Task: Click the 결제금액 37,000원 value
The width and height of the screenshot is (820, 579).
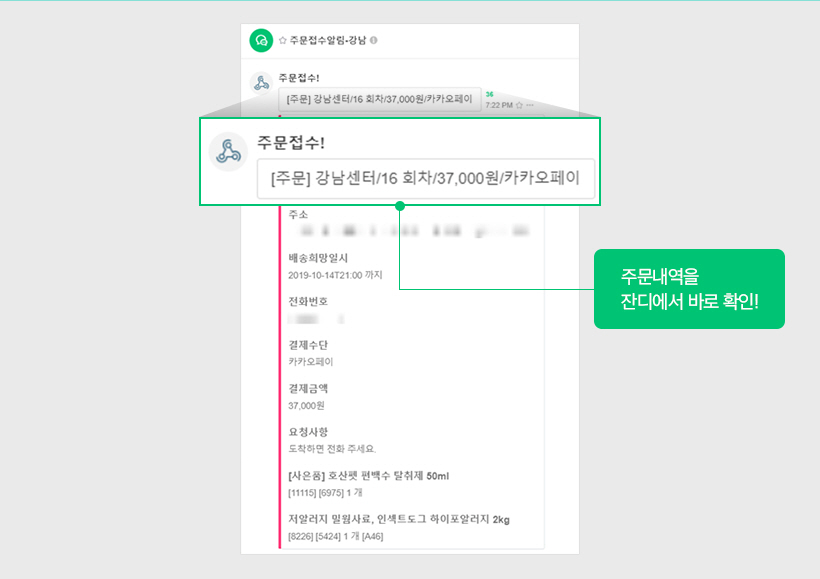Action: (306, 405)
